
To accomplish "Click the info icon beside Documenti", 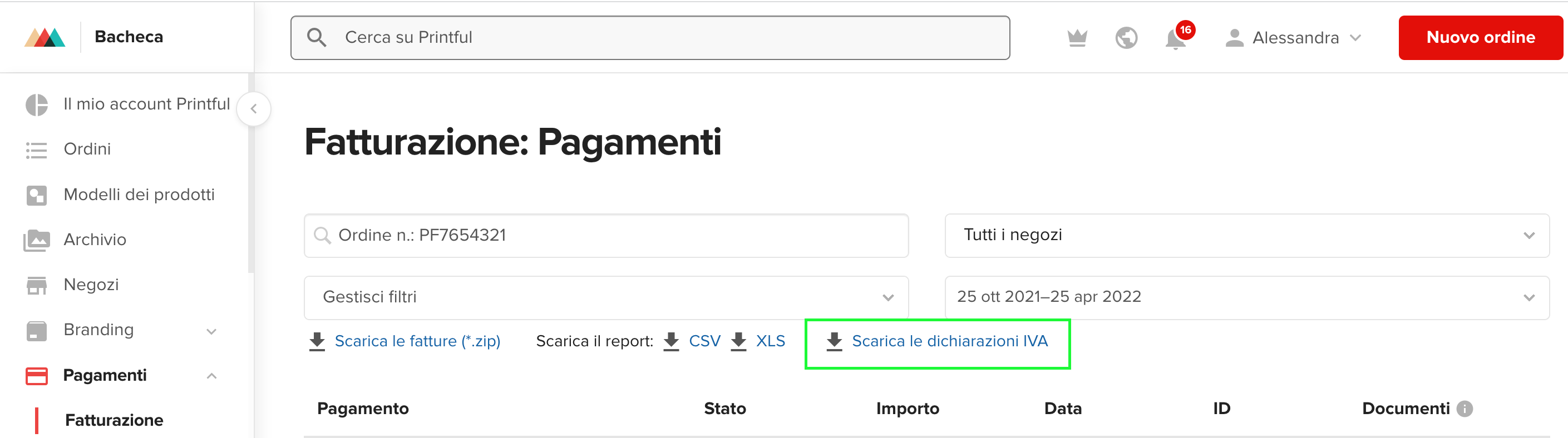I will (1465, 409).
